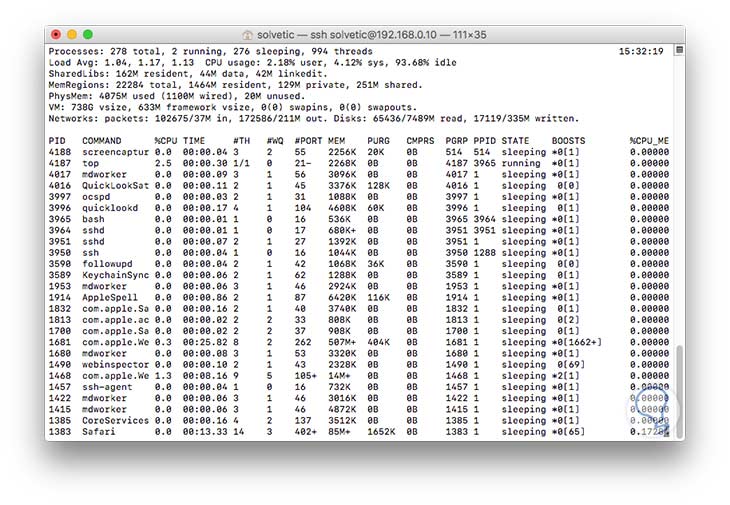Click mdworker PID 4017
The height and width of the screenshot is (505, 730).
coord(60,175)
